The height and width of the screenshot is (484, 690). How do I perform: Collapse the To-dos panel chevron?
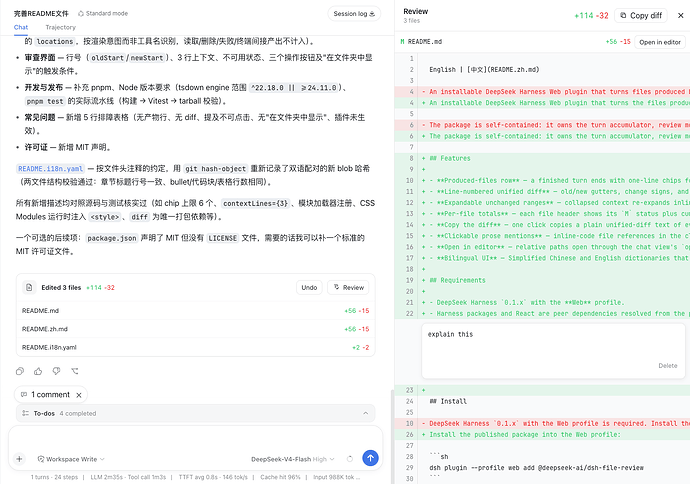pos(366,413)
